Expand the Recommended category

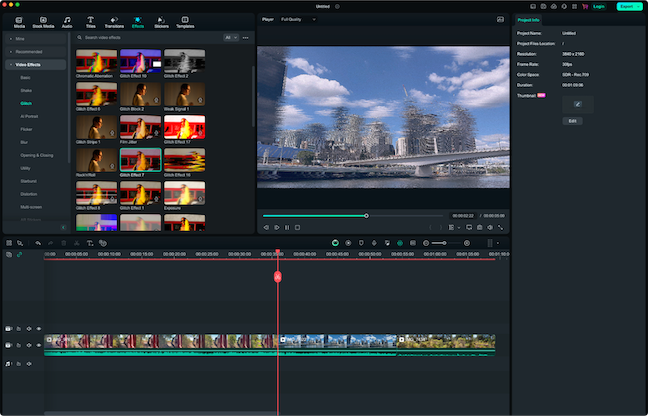(x=28, y=51)
